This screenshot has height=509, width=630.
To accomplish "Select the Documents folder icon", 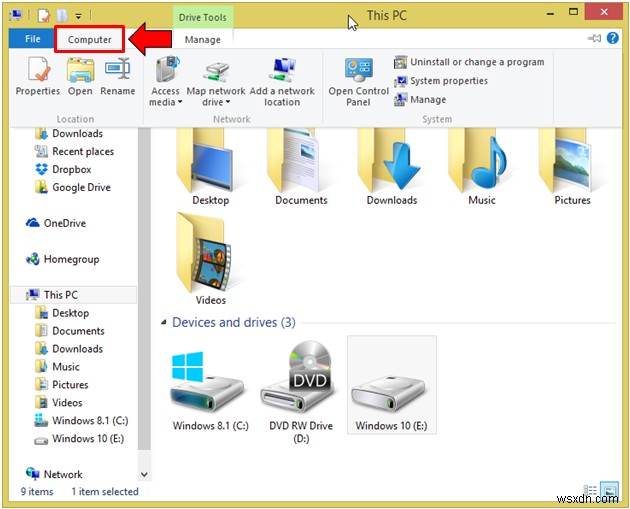I will tap(301, 167).
